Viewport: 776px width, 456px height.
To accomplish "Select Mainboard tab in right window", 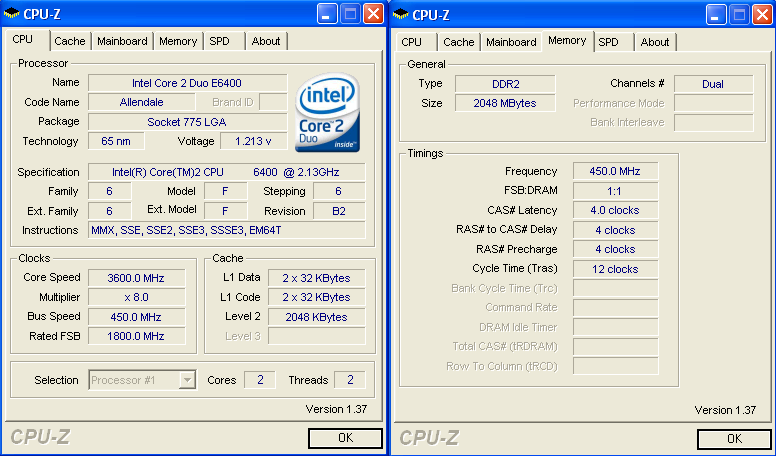I will [x=511, y=42].
